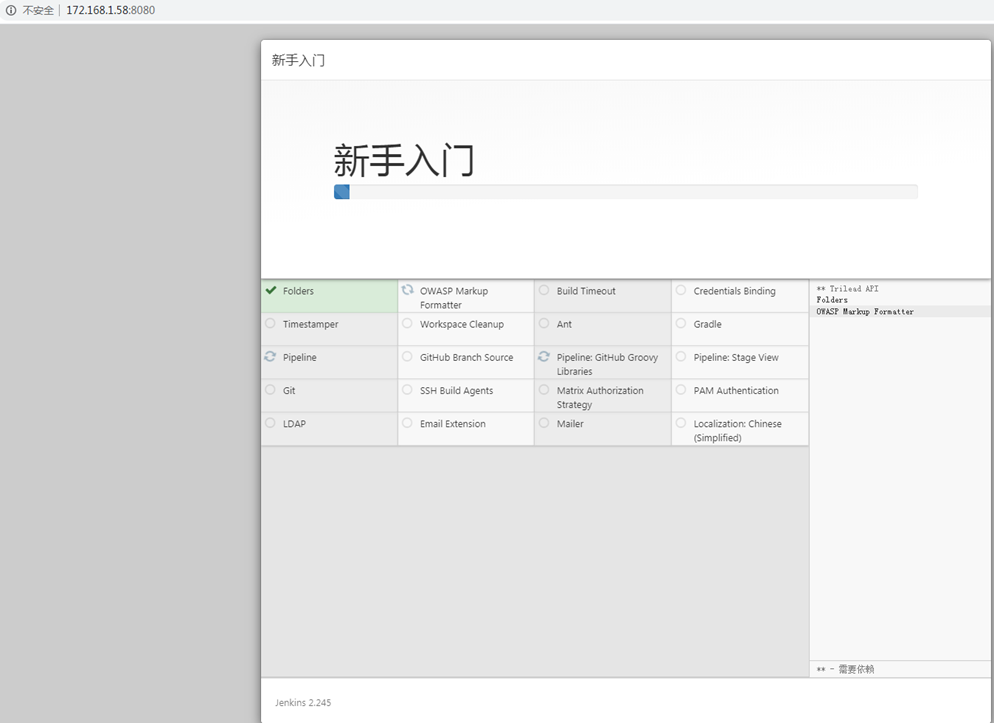
Task: Click the Timestamper plugin label
Action: 311,324
